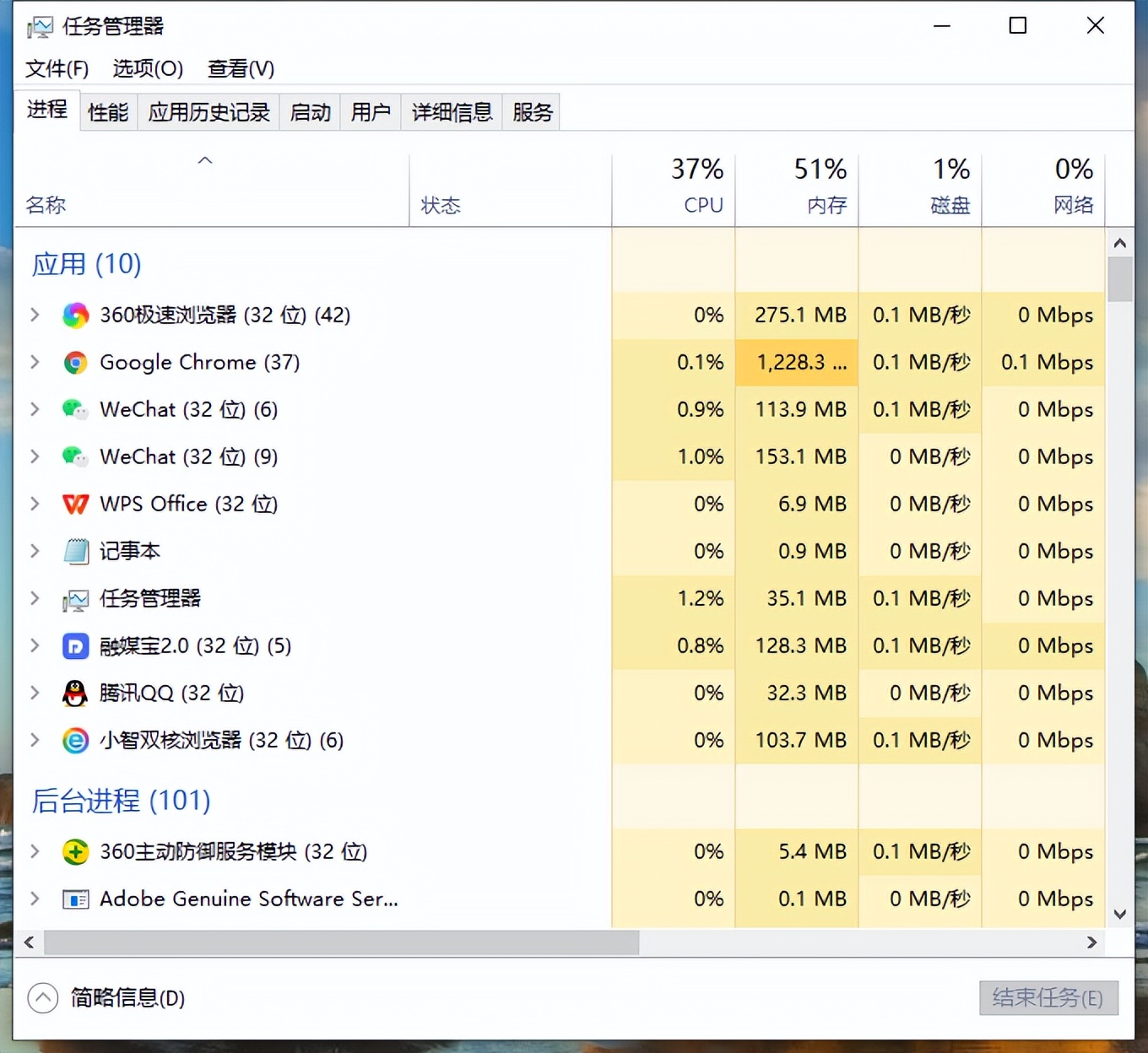The width and height of the screenshot is (1148, 1053).
Task: Expand the Google Chrome process group
Action: 35,362
